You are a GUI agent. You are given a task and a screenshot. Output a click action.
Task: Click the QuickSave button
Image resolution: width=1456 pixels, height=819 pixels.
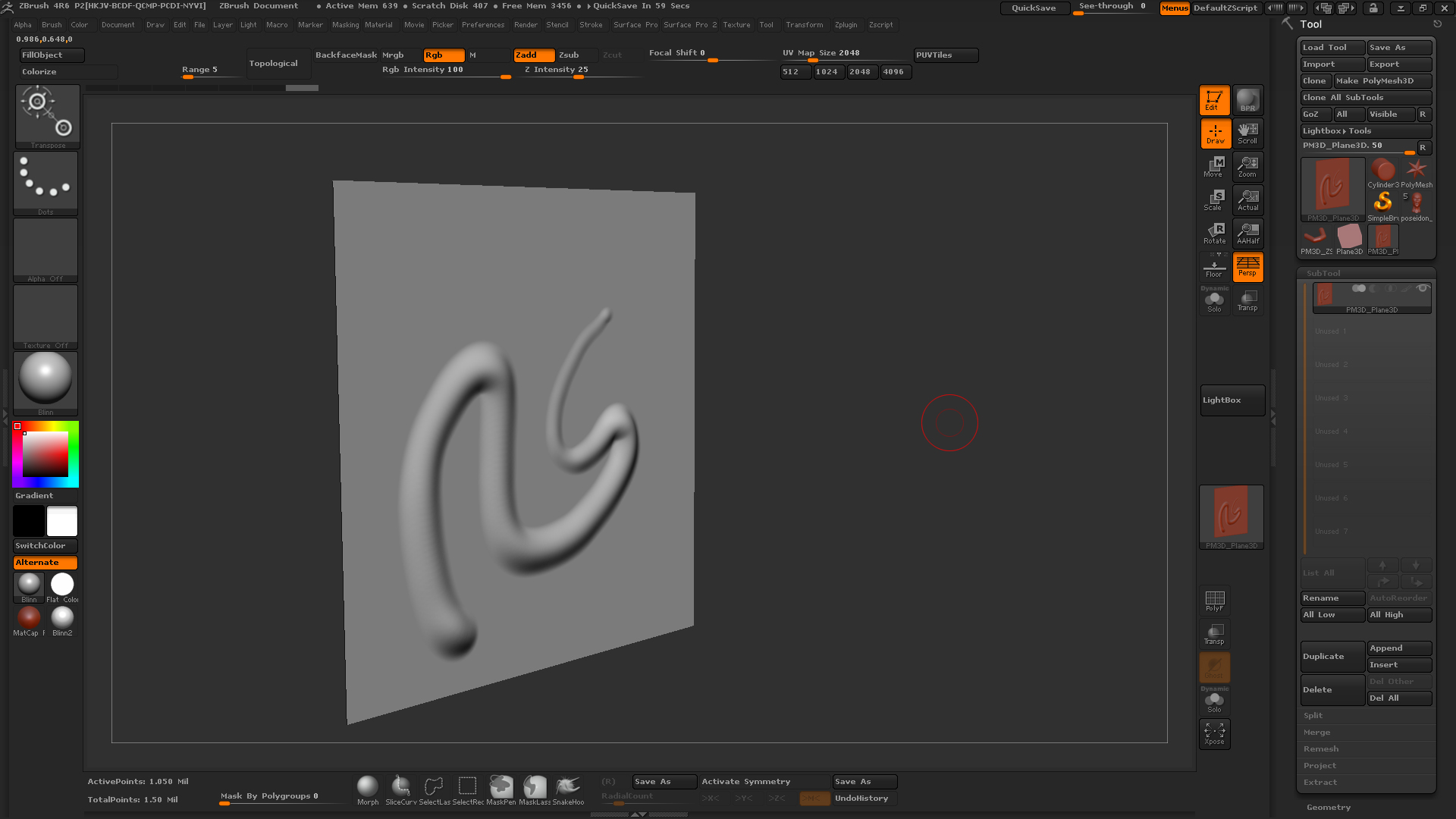[x=1034, y=8]
